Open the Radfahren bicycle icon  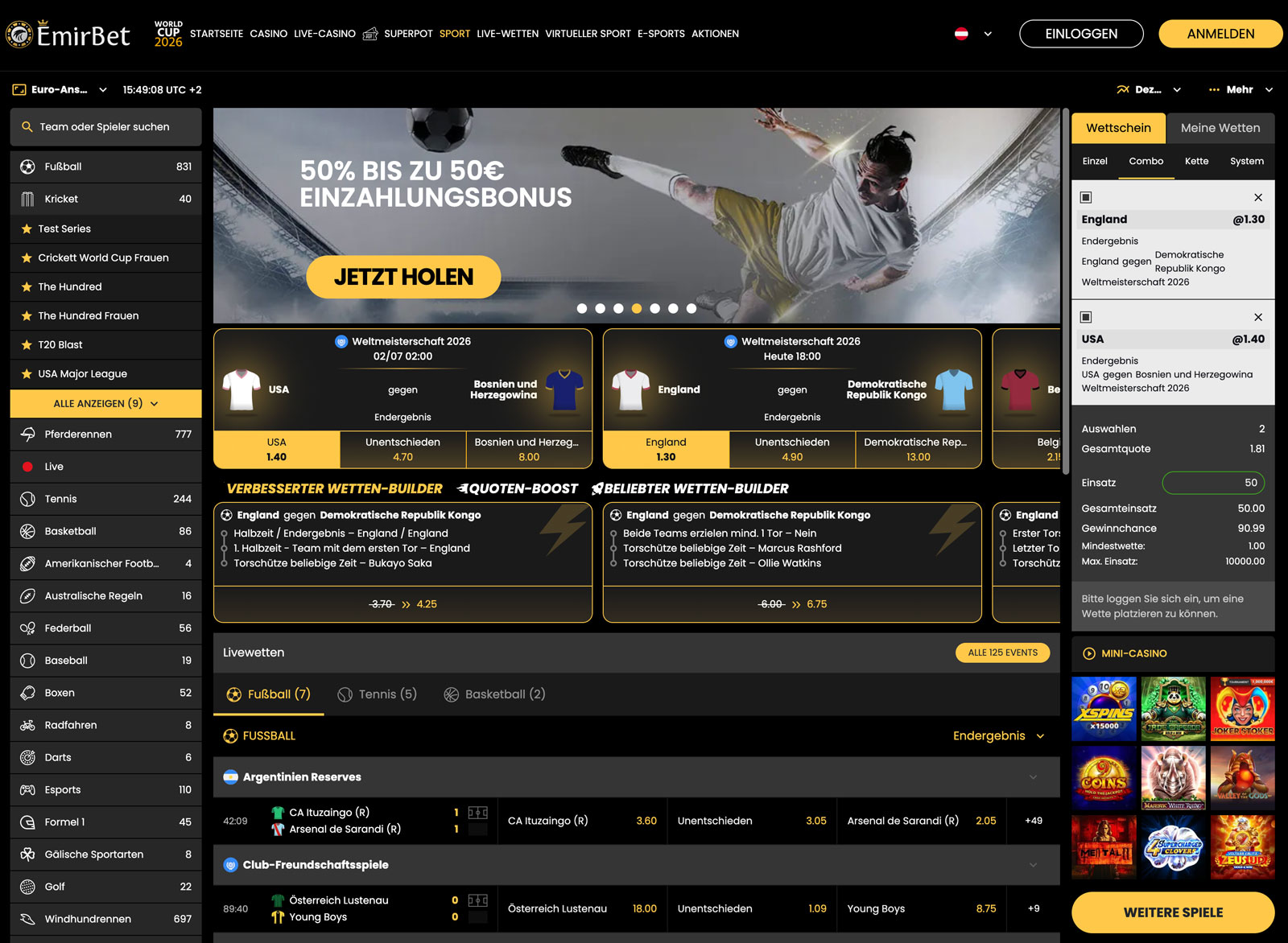click(x=27, y=725)
